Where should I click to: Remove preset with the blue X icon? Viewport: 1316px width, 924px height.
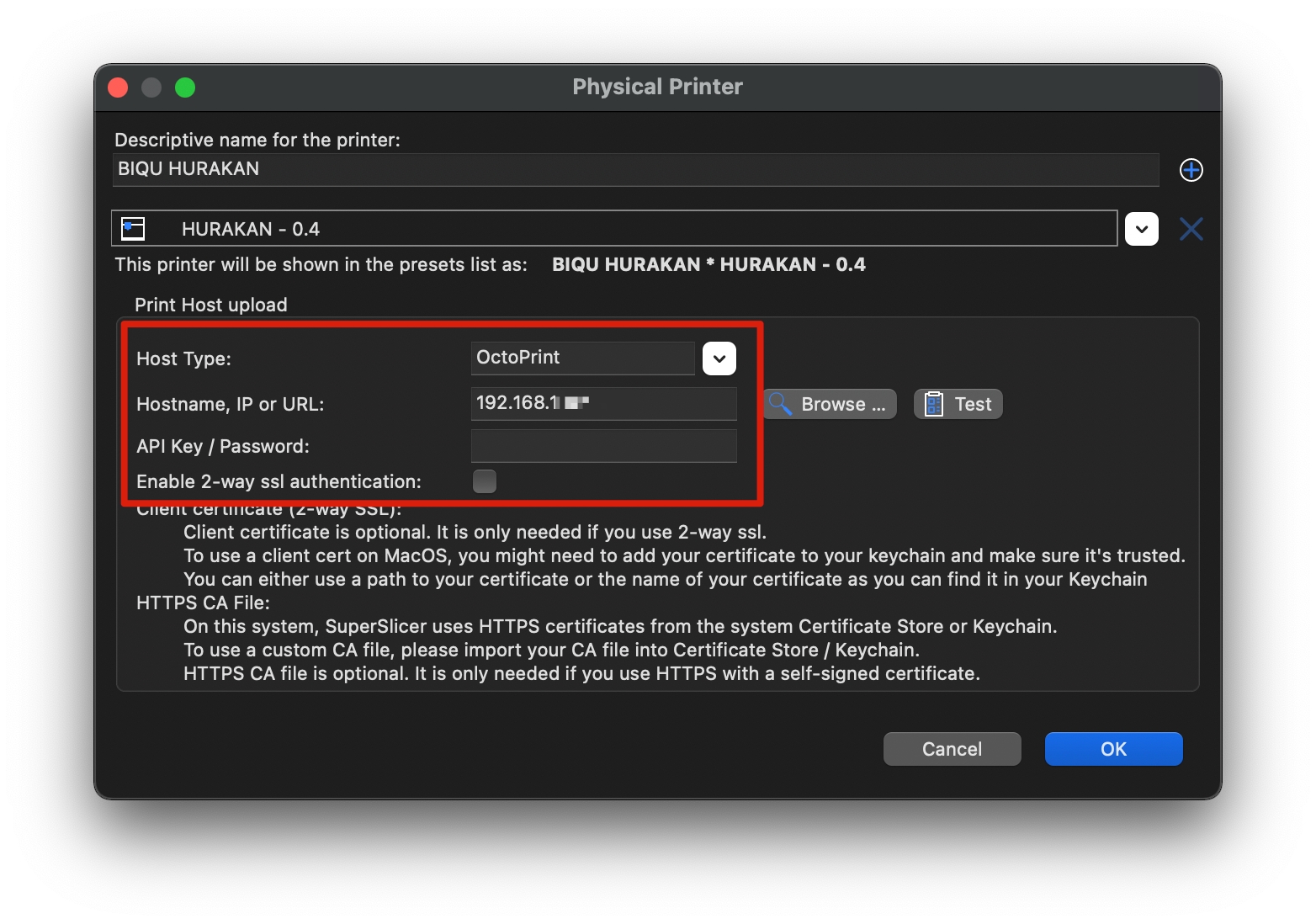(1191, 229)
